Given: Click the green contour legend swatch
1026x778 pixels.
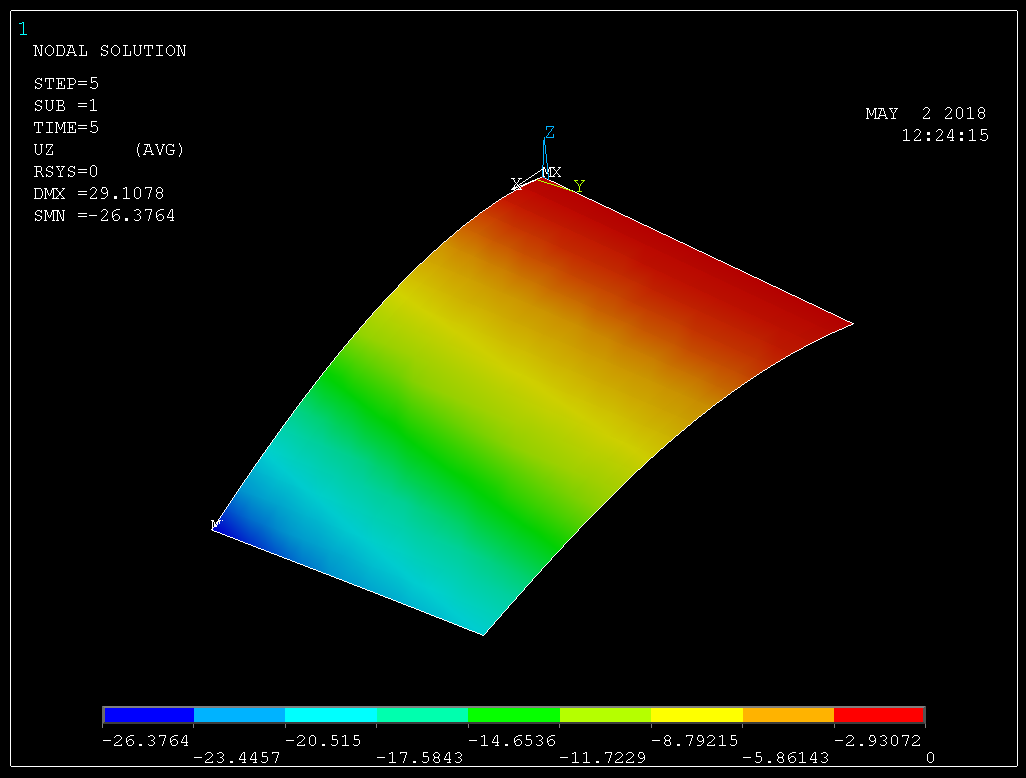Looking at the screenshot, I should (x=514, y=715).
